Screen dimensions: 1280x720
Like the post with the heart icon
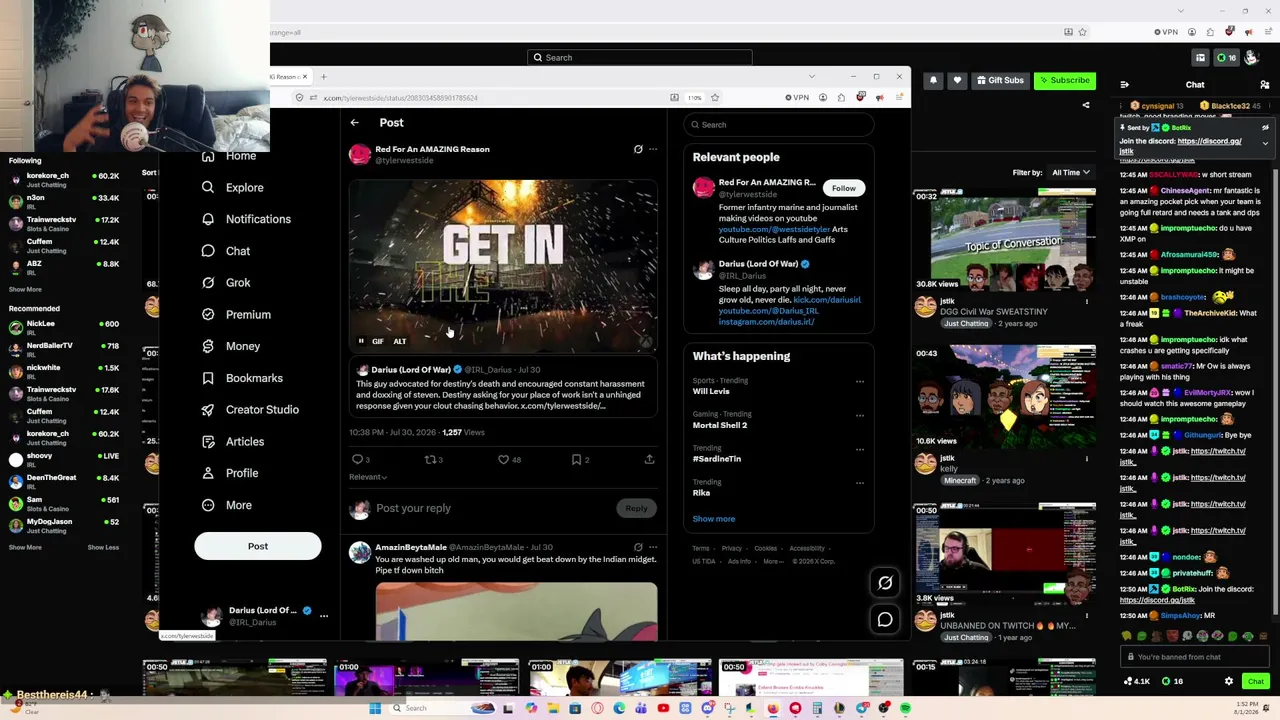click(x=504, y=459)
